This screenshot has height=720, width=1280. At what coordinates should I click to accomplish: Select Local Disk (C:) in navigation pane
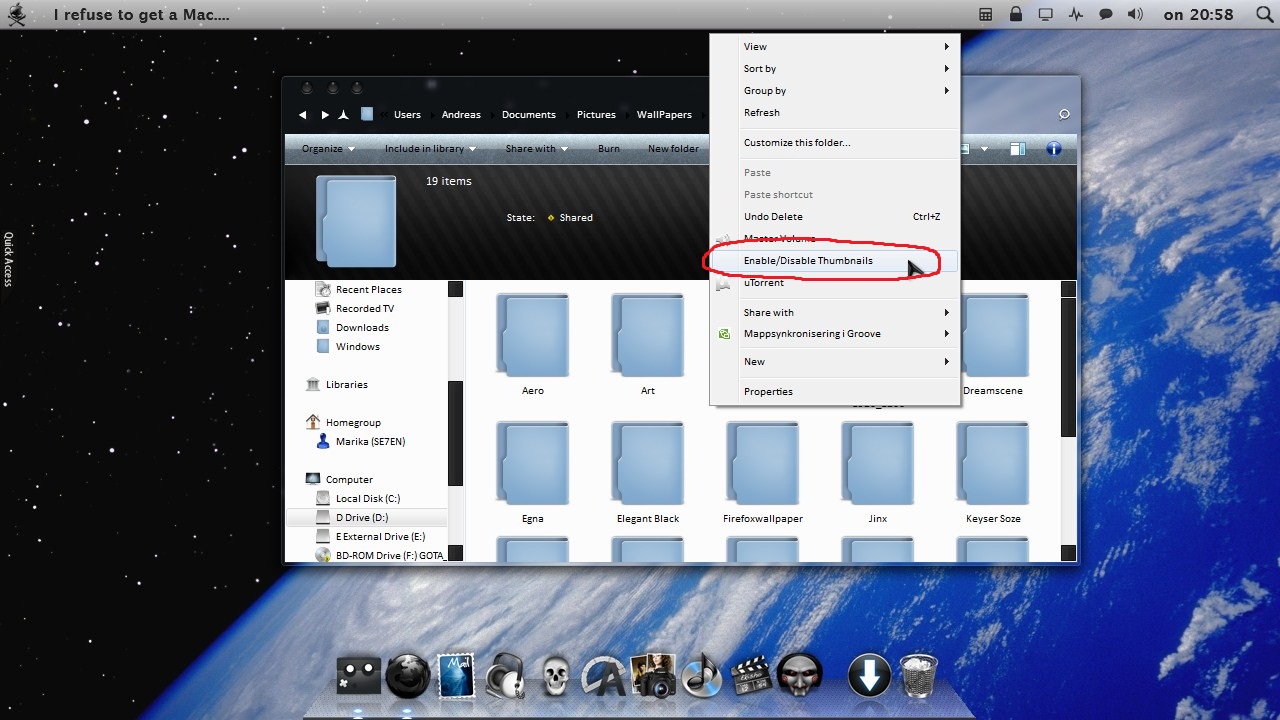[367, 499]
